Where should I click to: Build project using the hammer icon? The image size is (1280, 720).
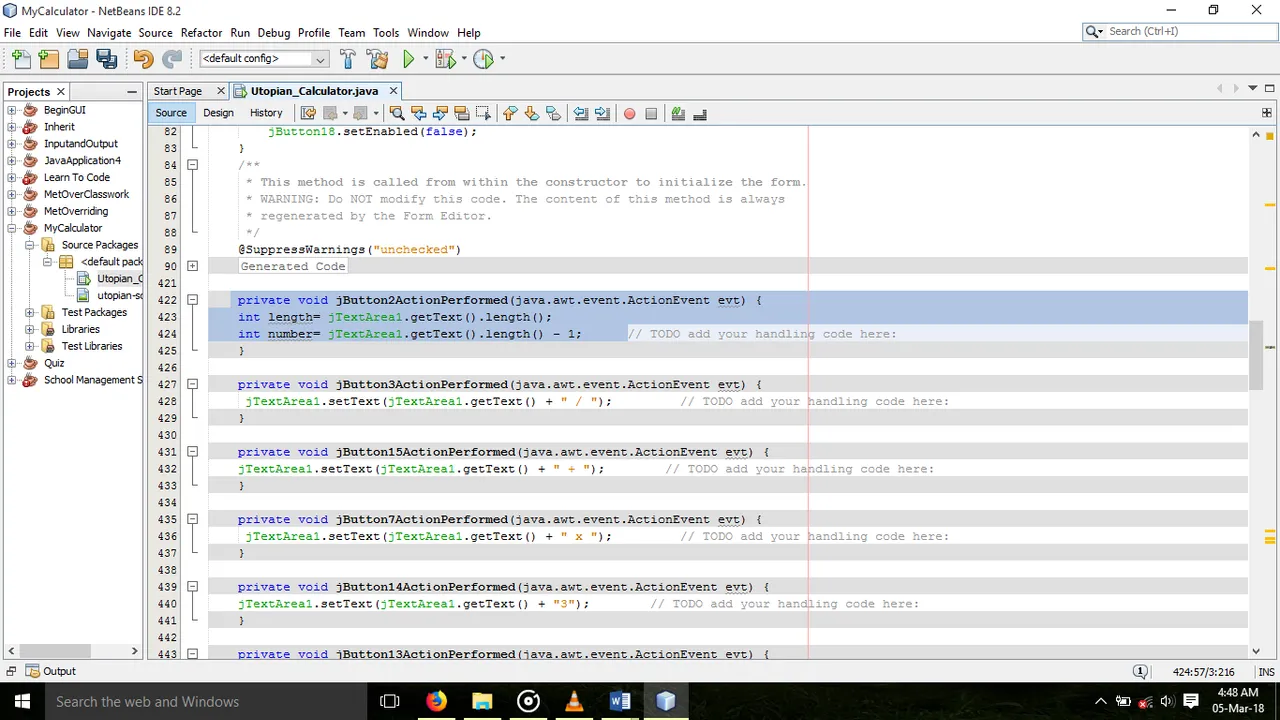(347, 59)
